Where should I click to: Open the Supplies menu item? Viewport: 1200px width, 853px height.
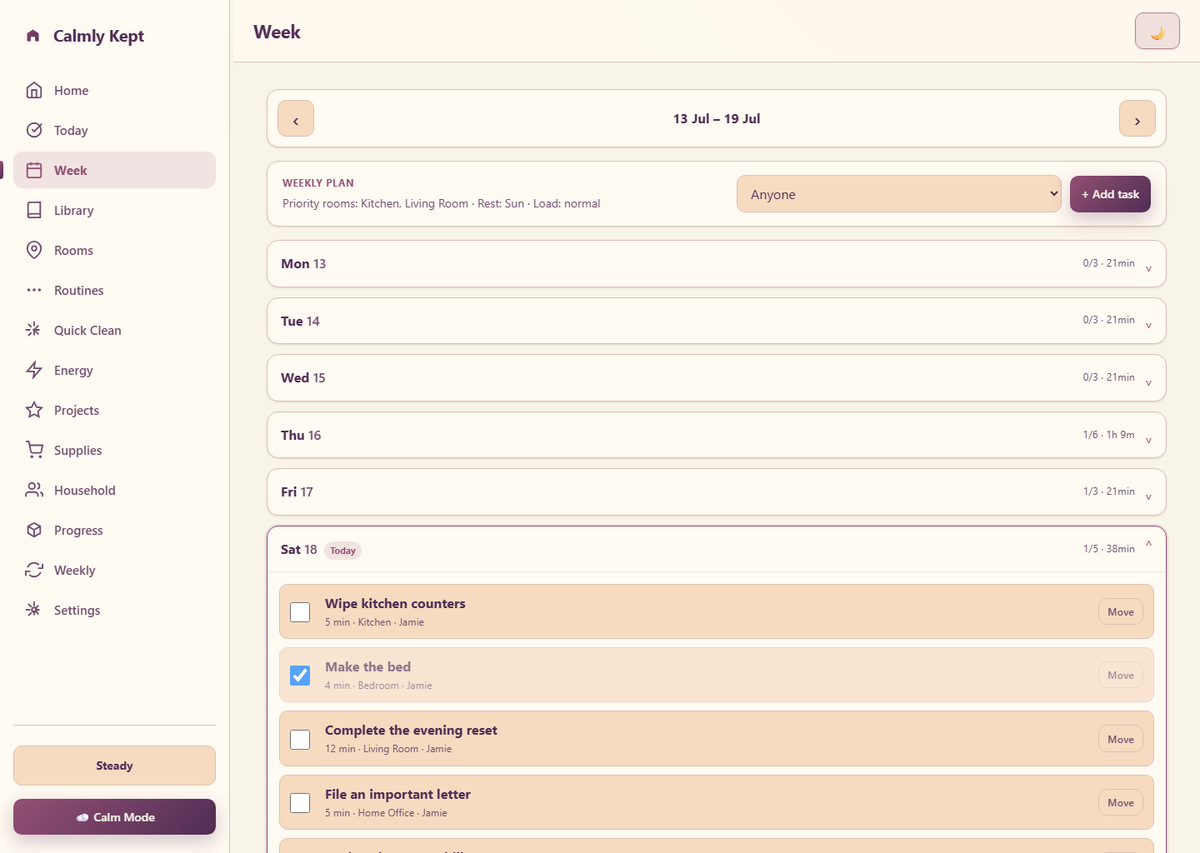[x=114, y=450]
